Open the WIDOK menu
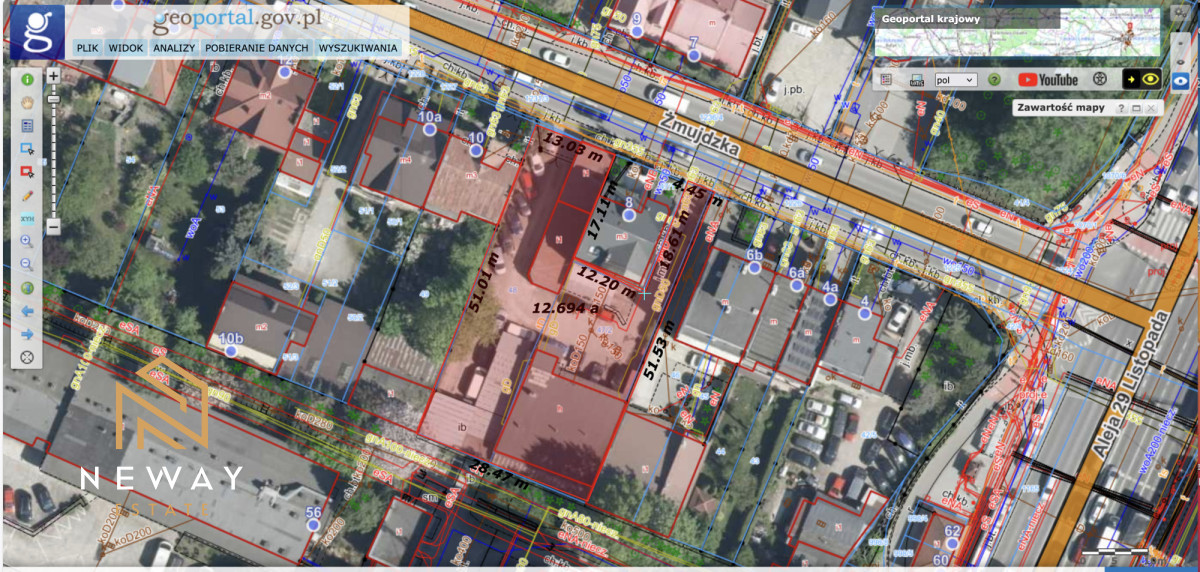 pyautogui.click(x=126, y=48)
